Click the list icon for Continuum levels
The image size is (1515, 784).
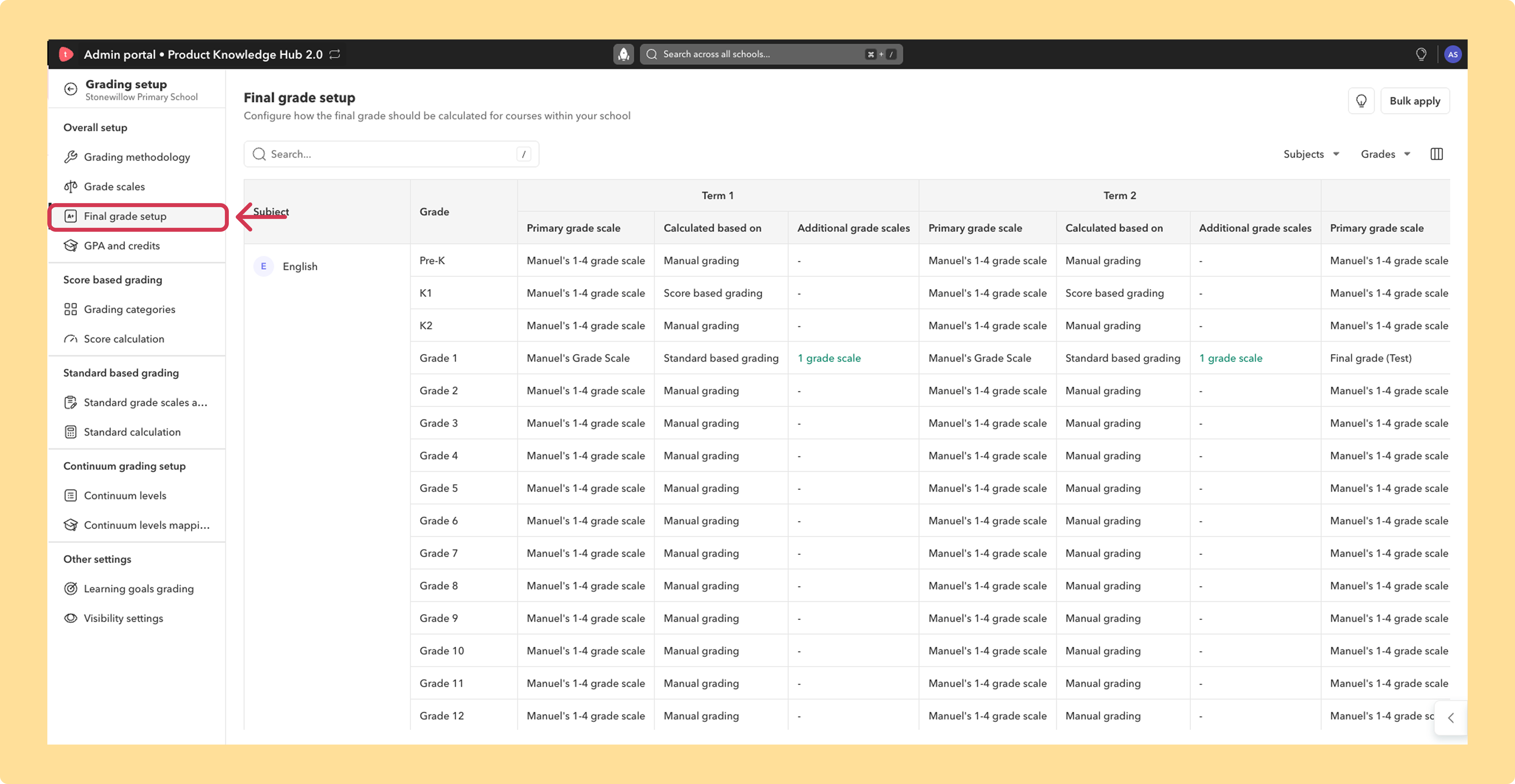point(71,496)
